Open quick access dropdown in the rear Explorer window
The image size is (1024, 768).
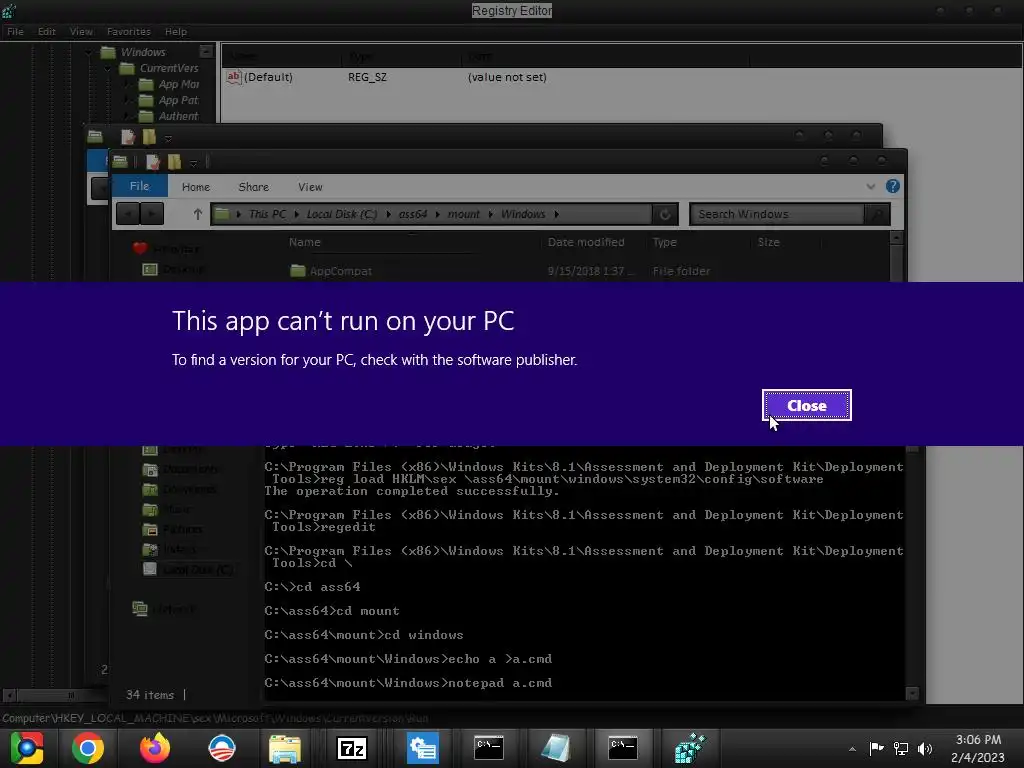coord(168,138)
